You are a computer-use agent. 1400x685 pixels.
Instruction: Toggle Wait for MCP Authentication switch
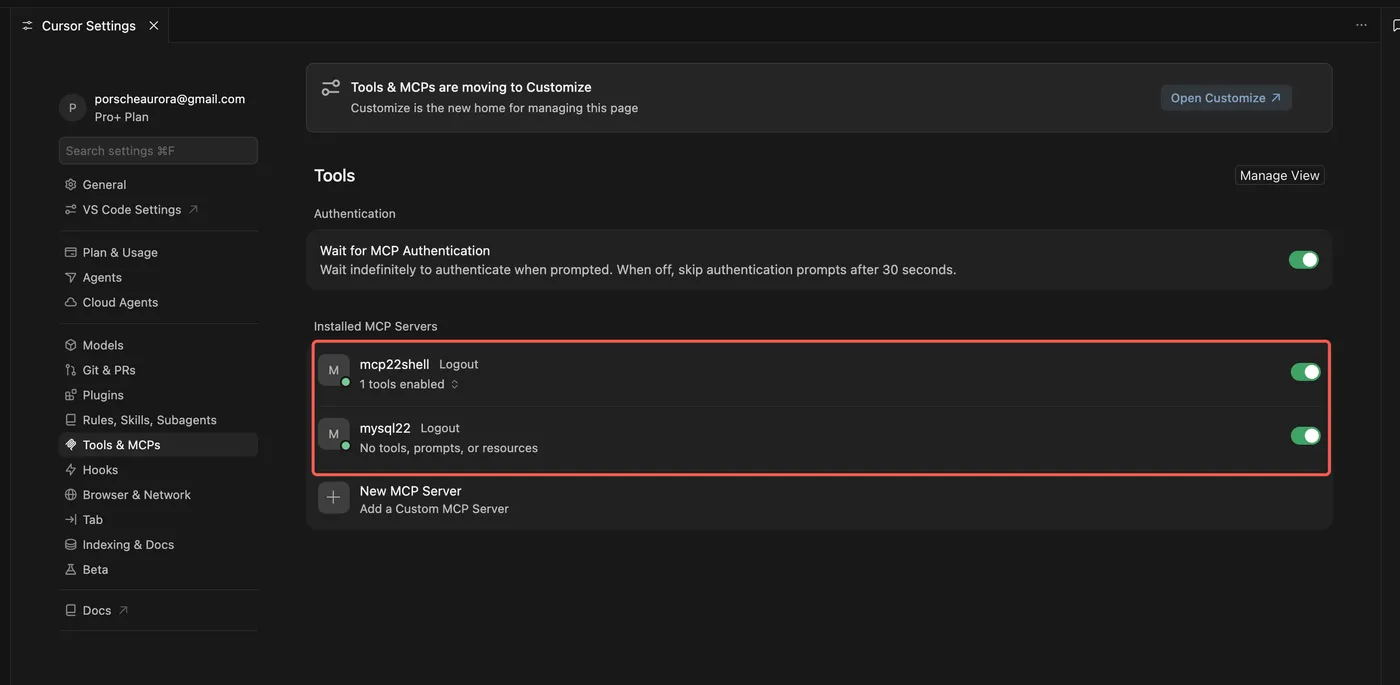[x=1304, y=260]
